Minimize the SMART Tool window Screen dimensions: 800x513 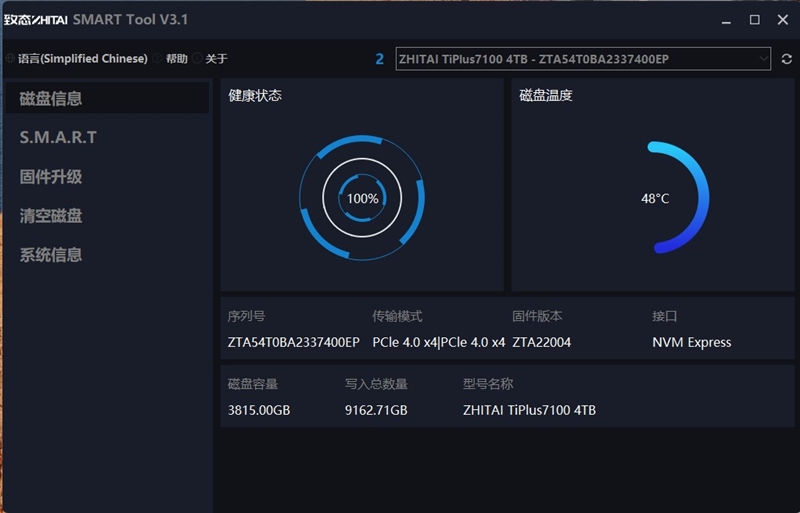tap(726, 19)
